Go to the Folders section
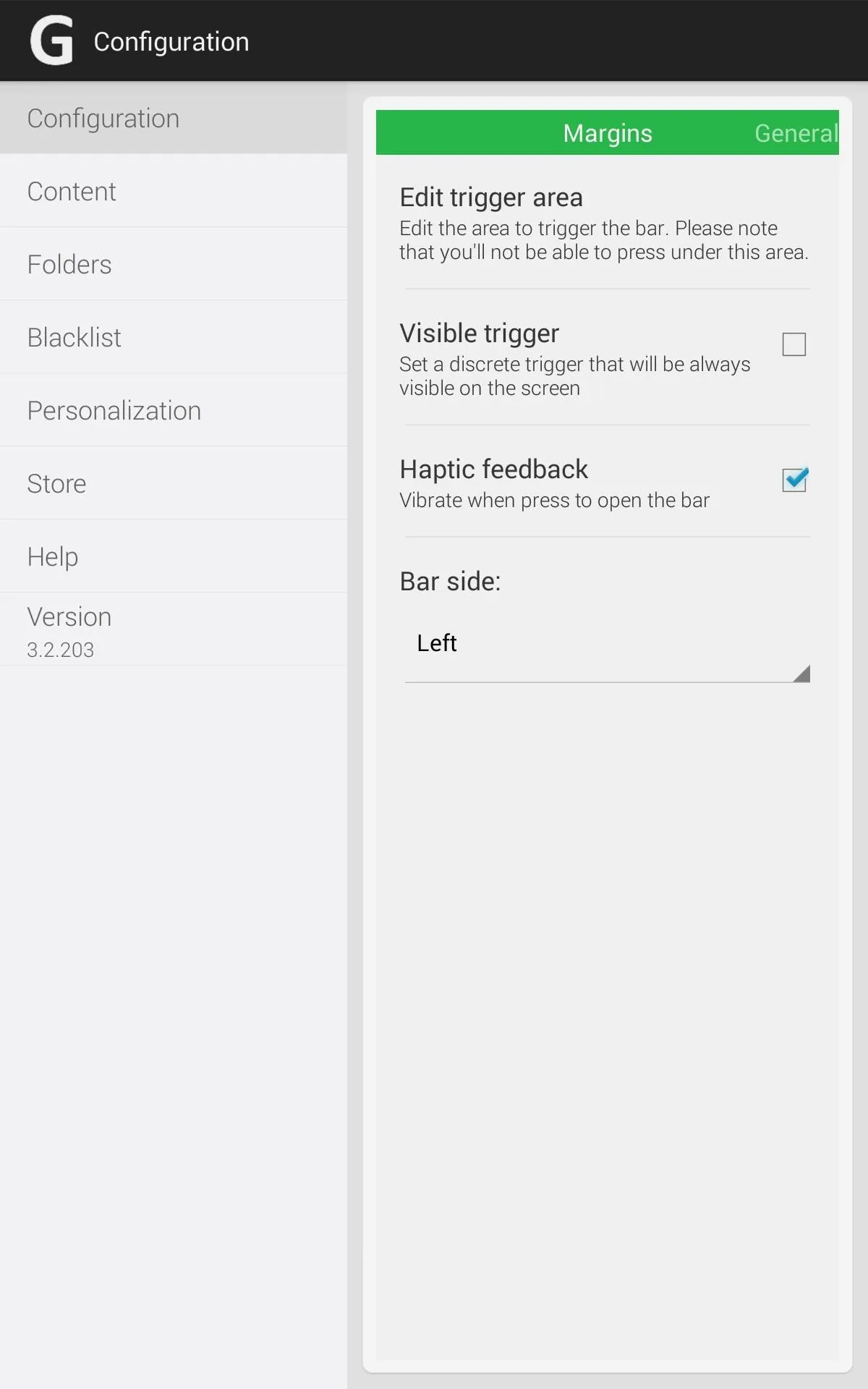Viewport: 868px width, 1389px height. pyautogui.click(x=174, y=264)
